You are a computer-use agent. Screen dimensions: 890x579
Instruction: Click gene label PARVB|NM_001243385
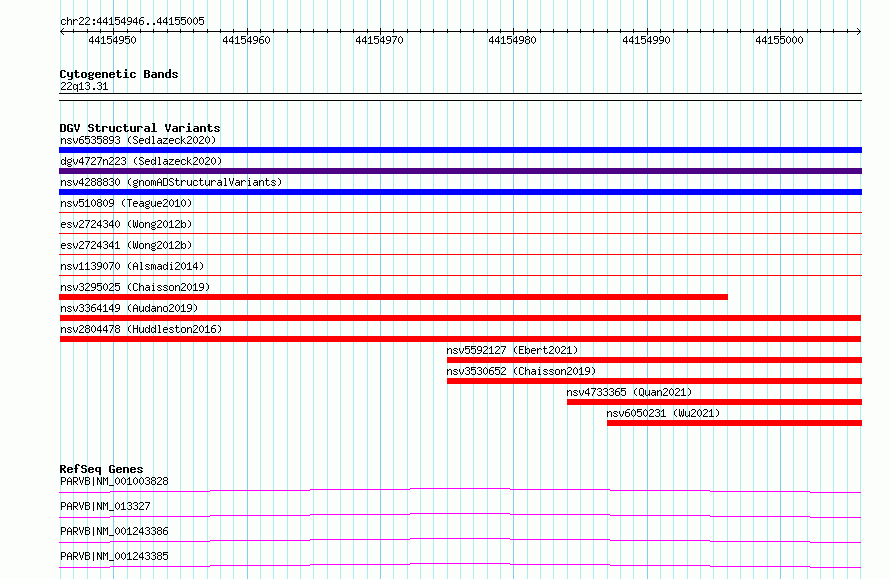114,556
